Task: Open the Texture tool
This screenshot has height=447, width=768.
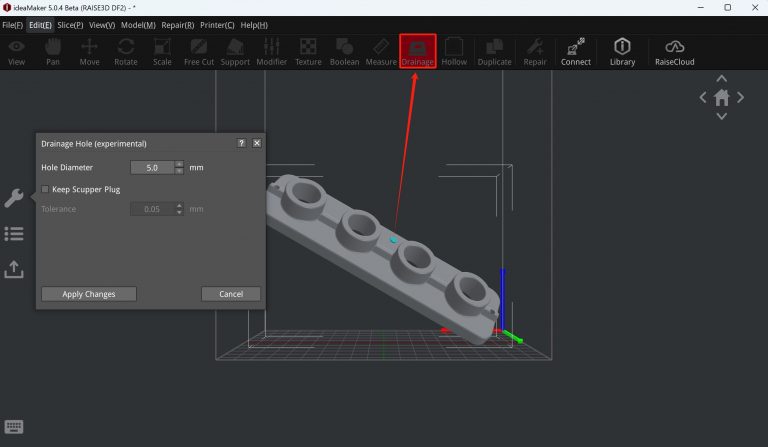Action: point(308,52)
